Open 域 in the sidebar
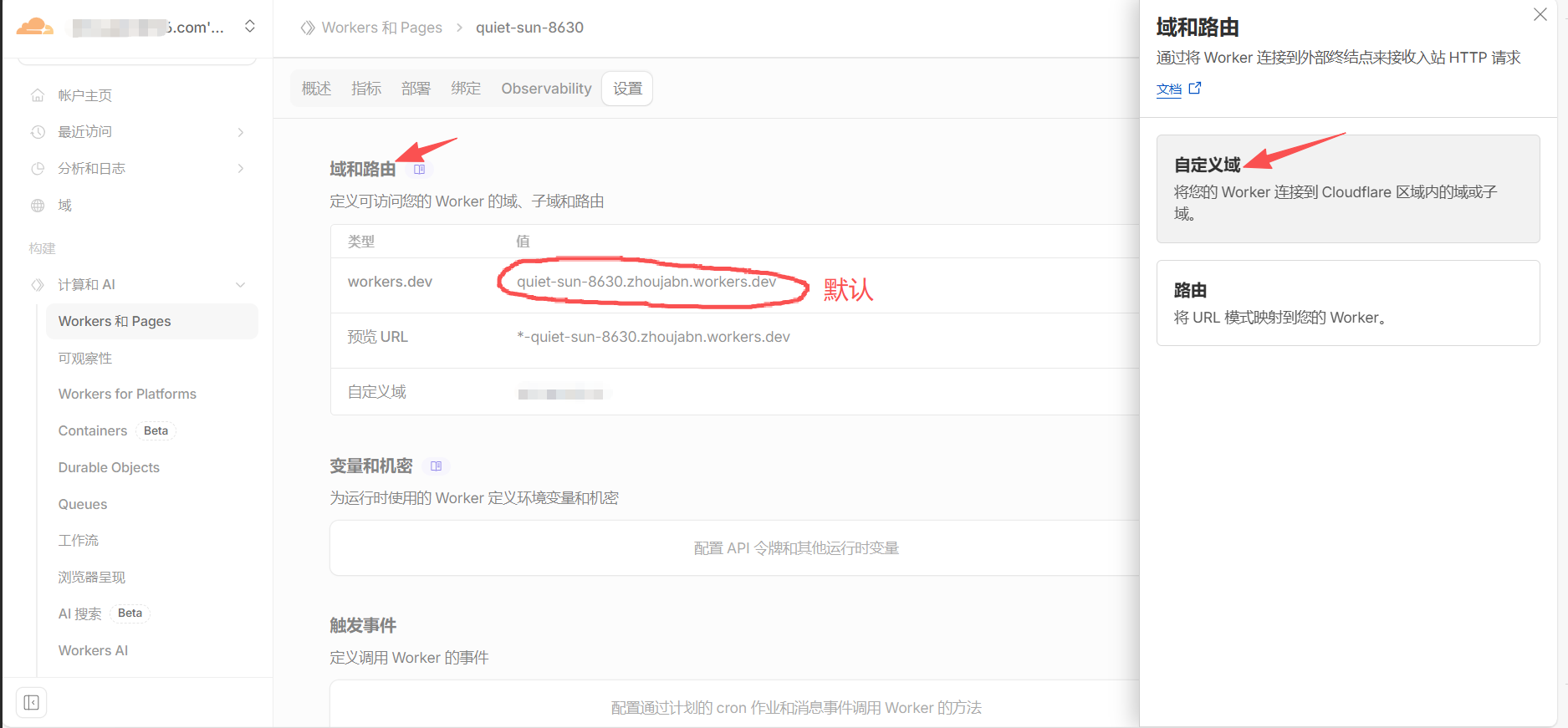The image size is (1568, 728). tap(64, 206)
